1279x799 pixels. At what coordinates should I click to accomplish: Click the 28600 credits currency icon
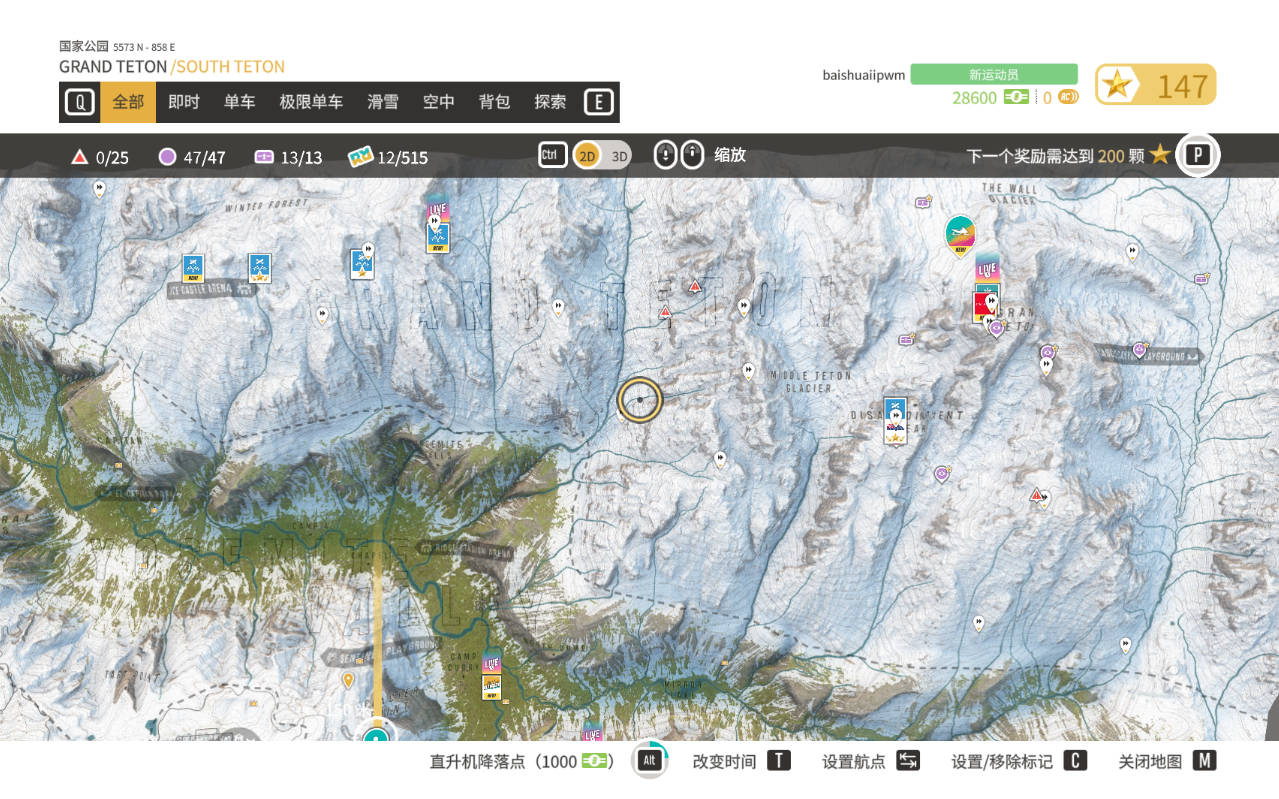1016,97
